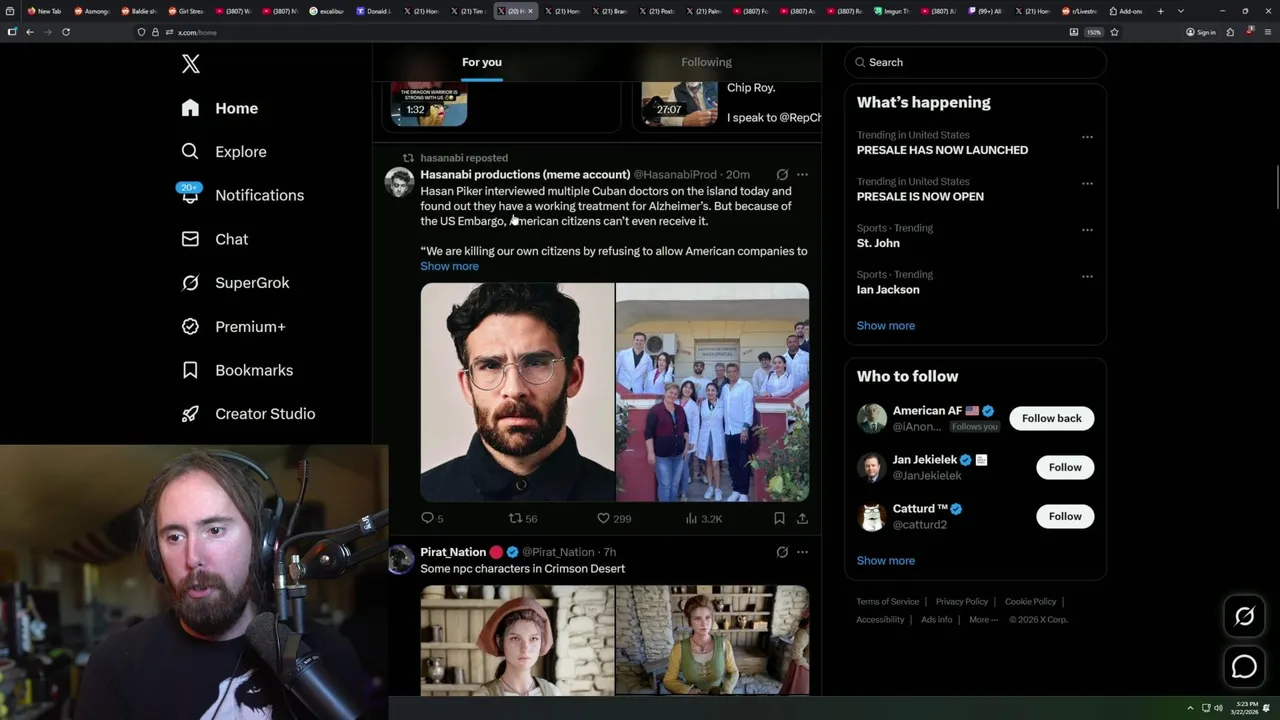The image size is (1280, 720).
Task: Open Bookmarks in the sidebar
Action: pos(237,370)
